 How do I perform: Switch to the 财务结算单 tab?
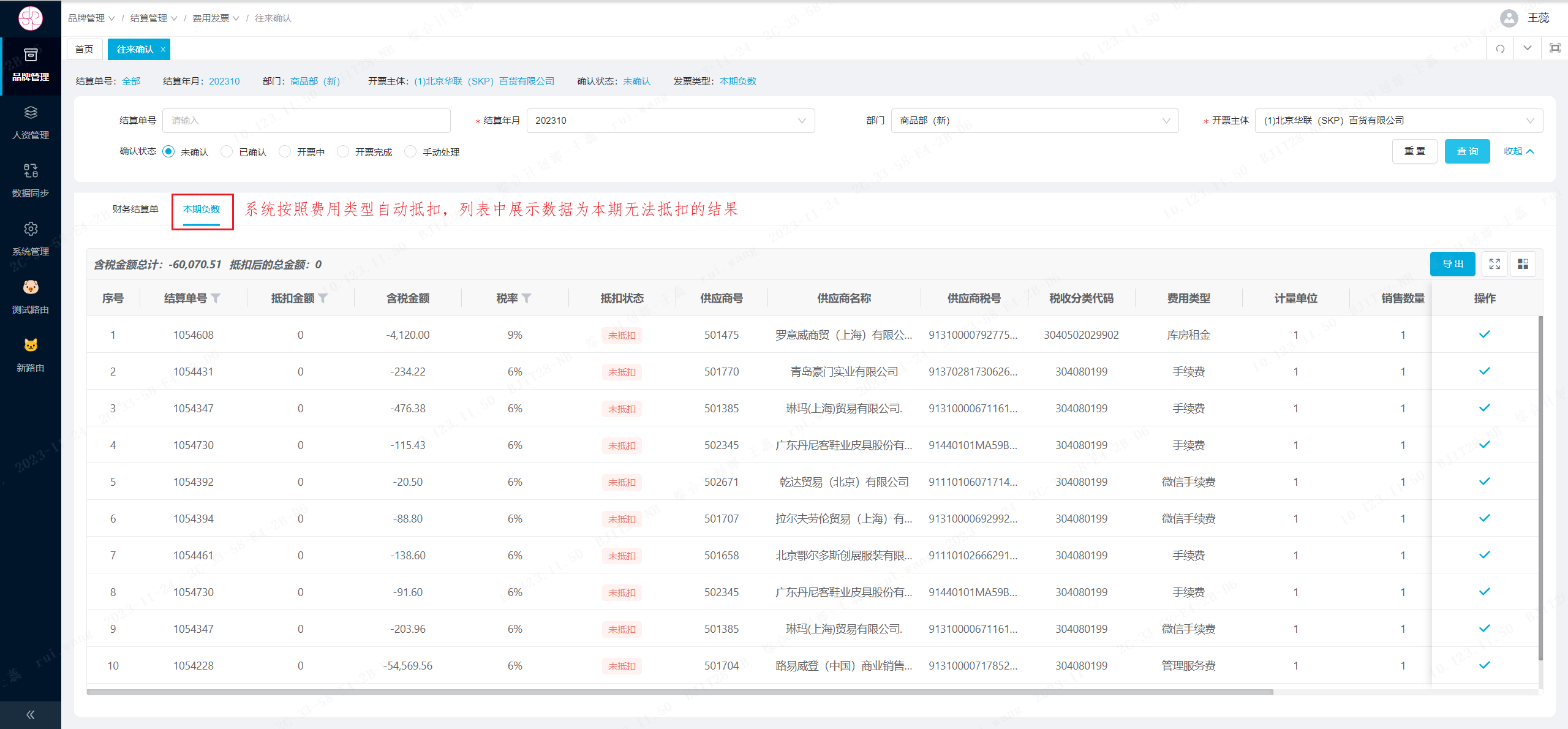[x=135, y=210]
